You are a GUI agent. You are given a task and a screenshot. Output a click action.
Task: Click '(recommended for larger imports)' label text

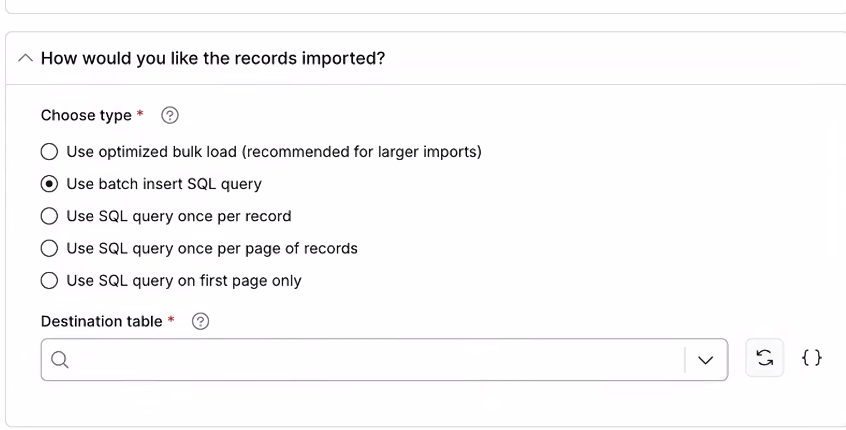[x=361, y=152]
